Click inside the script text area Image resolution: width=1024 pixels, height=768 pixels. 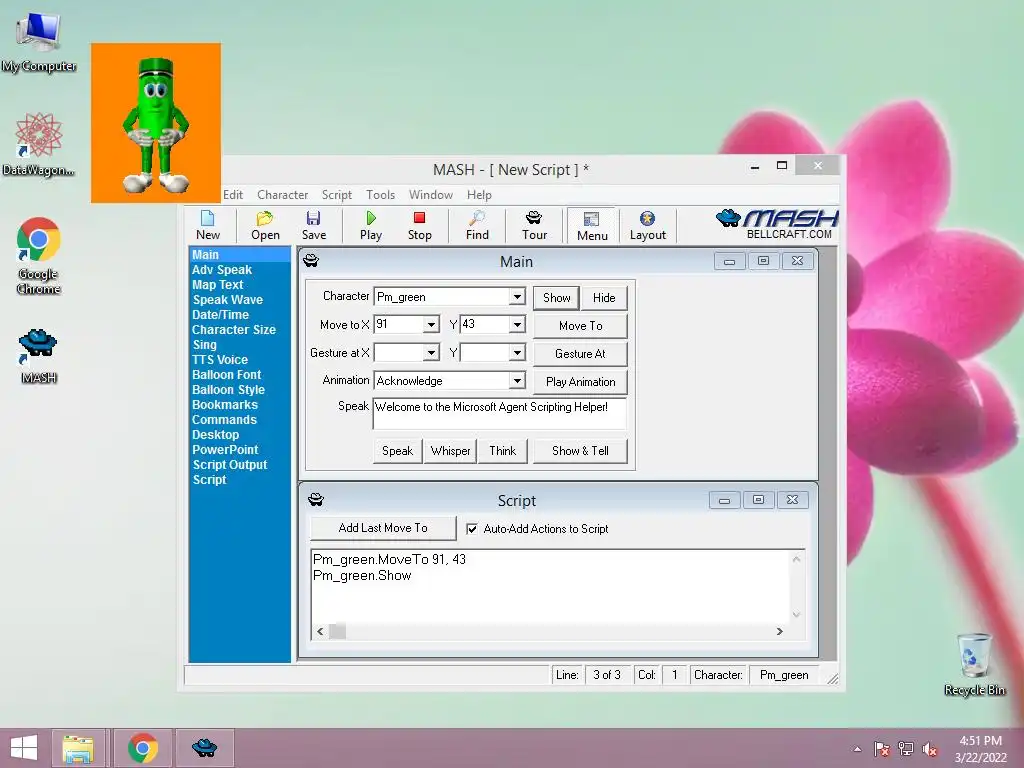[550, 586]
